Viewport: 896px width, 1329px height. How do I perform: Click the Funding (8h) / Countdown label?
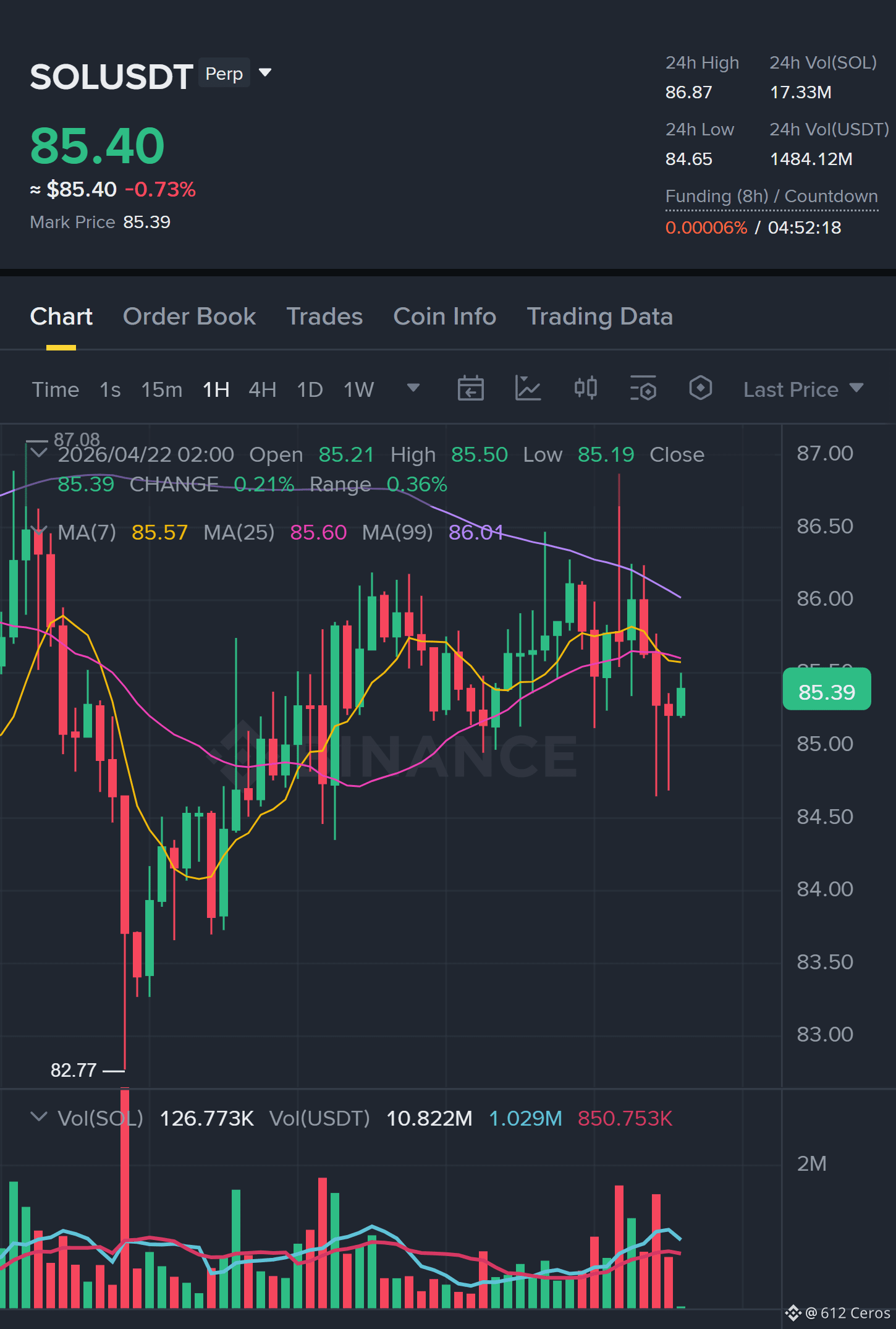tap(771, 197)
